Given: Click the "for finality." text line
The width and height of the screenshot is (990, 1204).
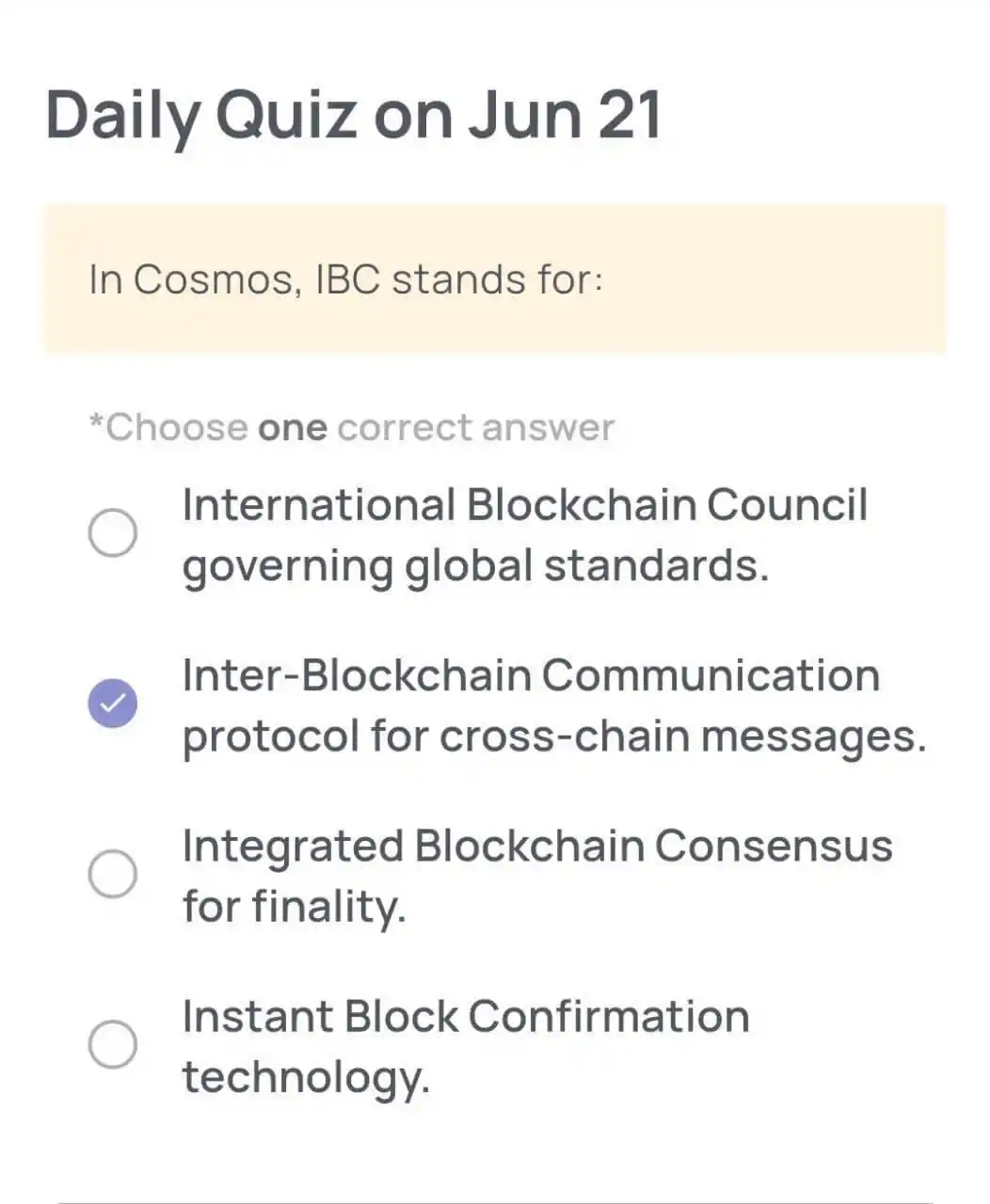Looking at the screenshot, I should (x=294, y=907).
